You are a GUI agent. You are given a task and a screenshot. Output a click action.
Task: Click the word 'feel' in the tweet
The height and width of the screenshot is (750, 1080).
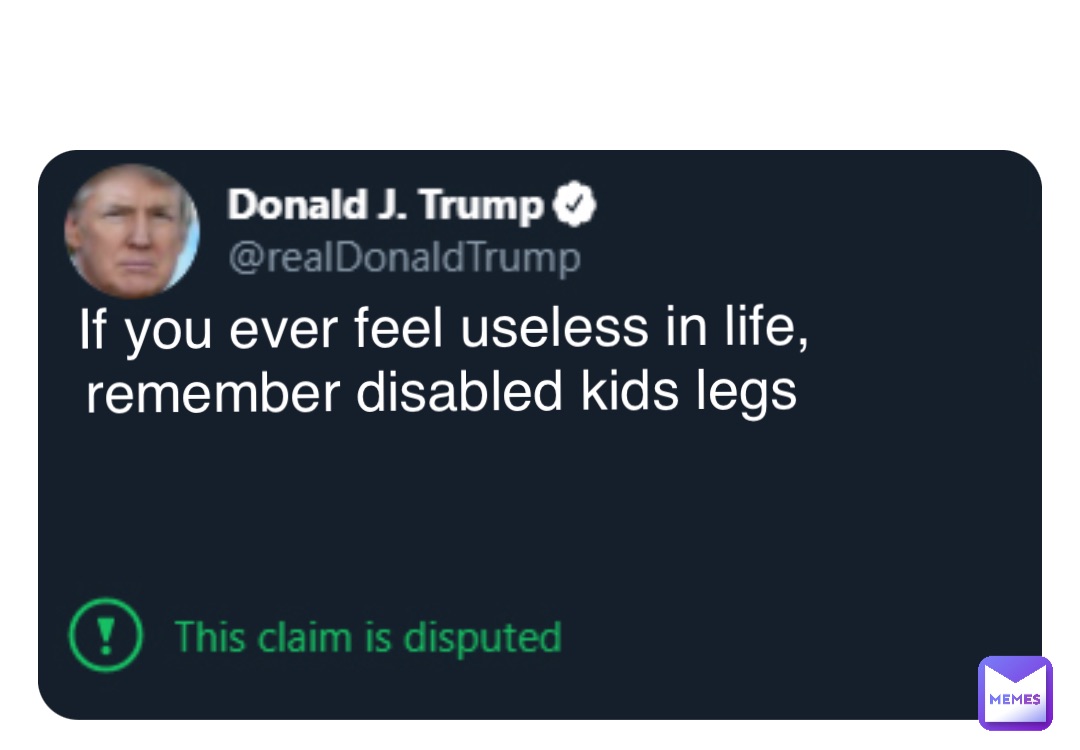click(x=400, y=331)
